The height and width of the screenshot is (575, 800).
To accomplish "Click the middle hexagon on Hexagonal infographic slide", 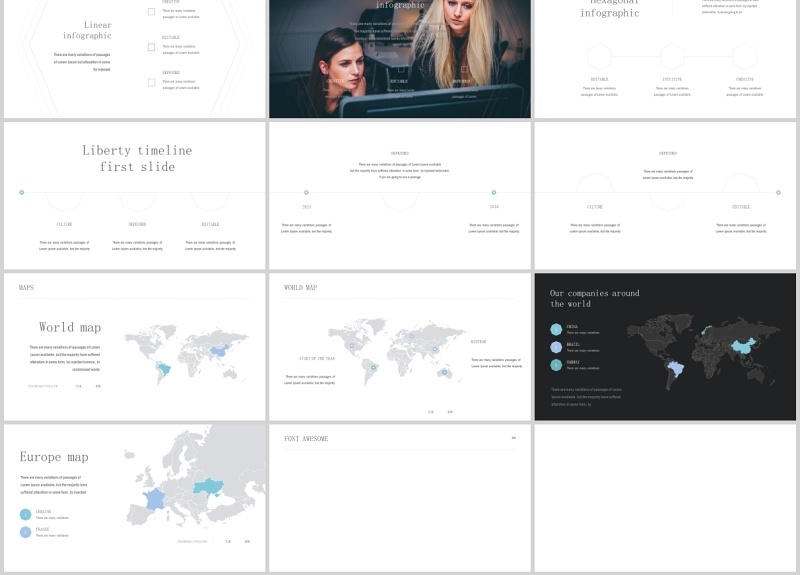I will click(x=672, y=56).
